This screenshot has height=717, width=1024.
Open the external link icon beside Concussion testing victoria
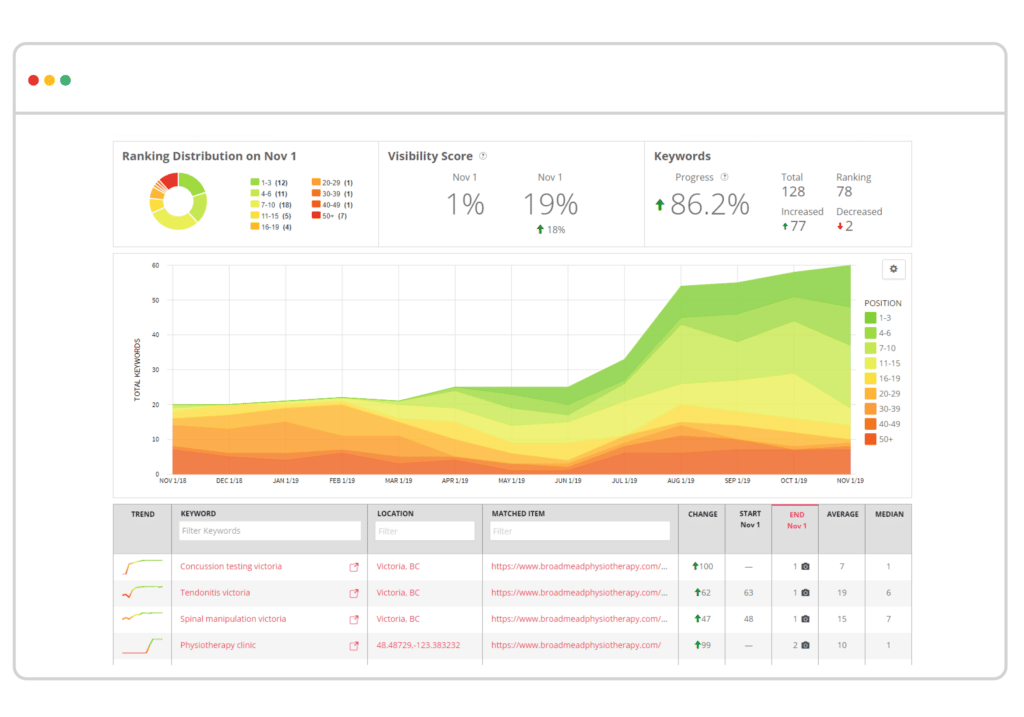click(354, 566)
